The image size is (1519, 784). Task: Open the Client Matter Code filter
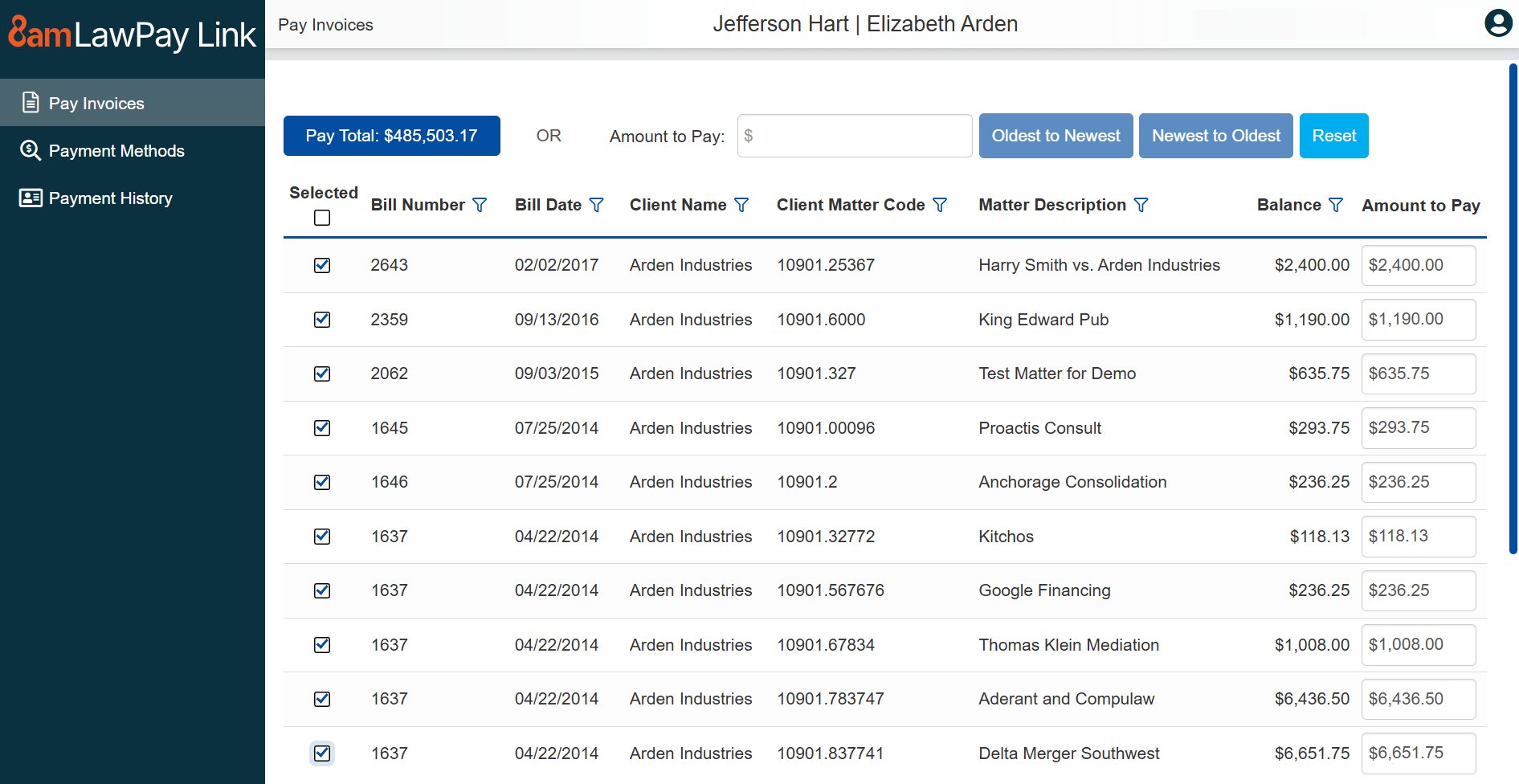[x=940, y=205]
